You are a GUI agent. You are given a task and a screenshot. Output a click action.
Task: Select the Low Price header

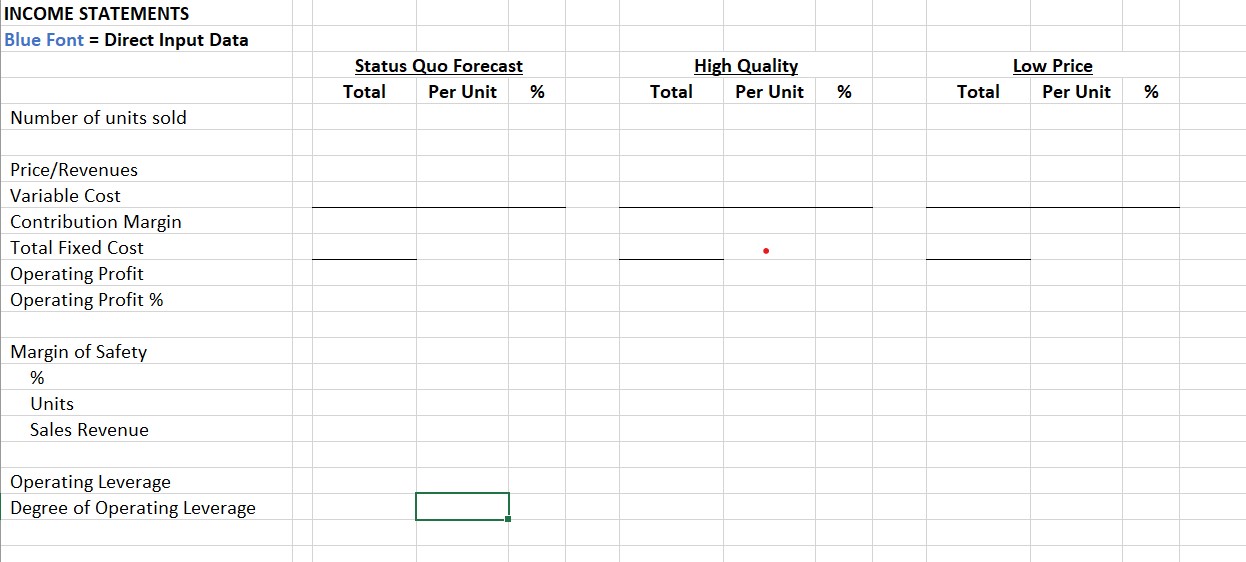pyautogui.click(x=1053, y=66)
